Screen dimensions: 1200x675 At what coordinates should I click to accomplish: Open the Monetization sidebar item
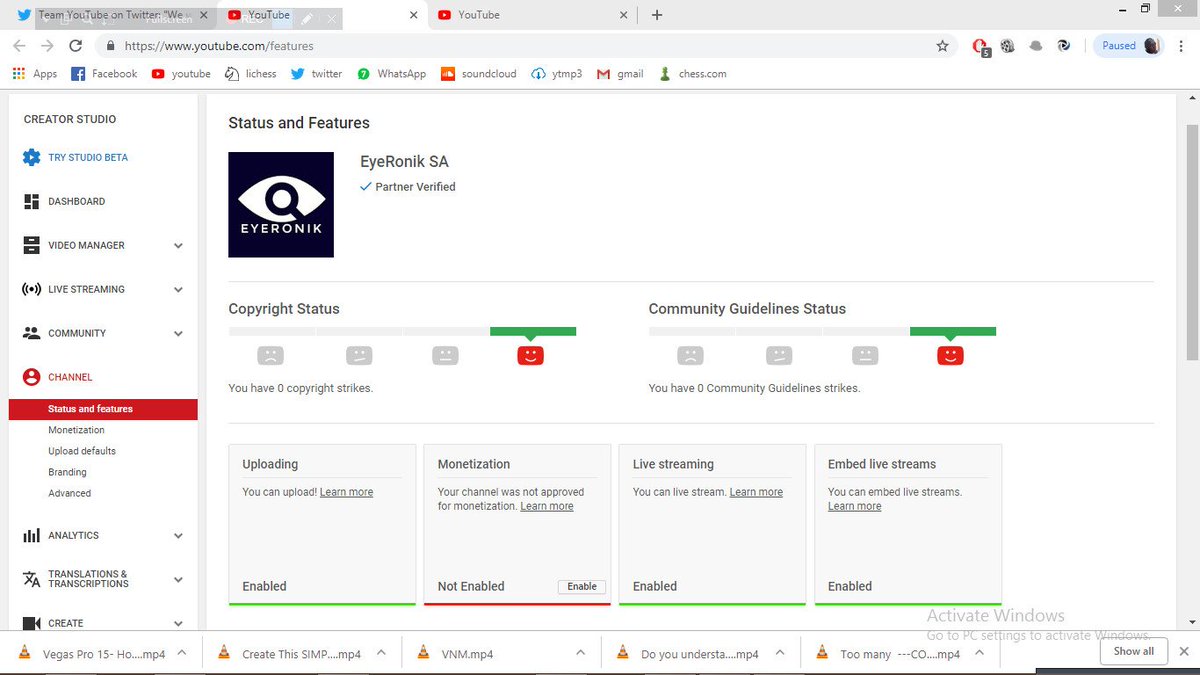tap(76, 430)
